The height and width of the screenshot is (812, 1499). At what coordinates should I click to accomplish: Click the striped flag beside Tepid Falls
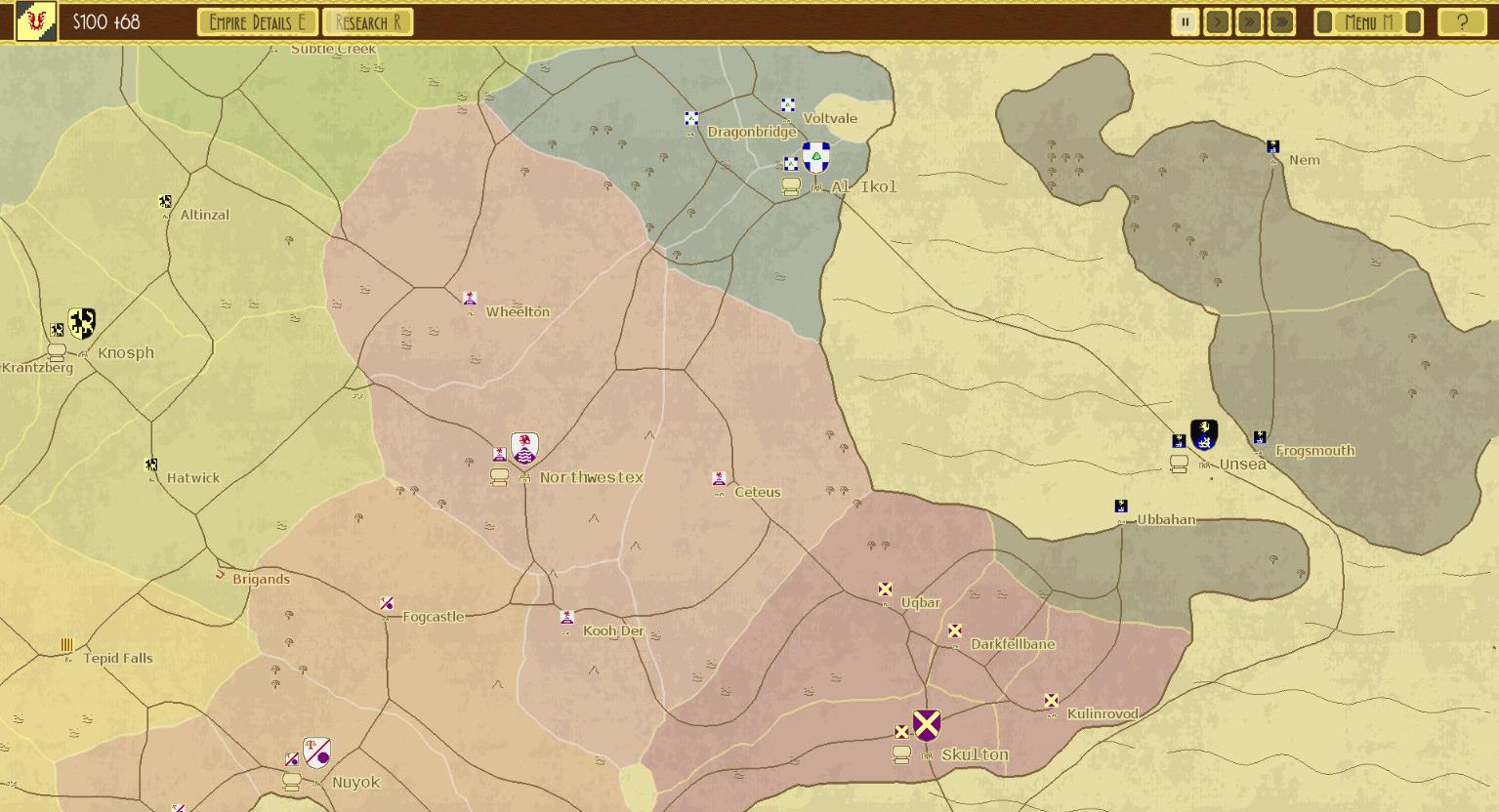coord(66,645)
